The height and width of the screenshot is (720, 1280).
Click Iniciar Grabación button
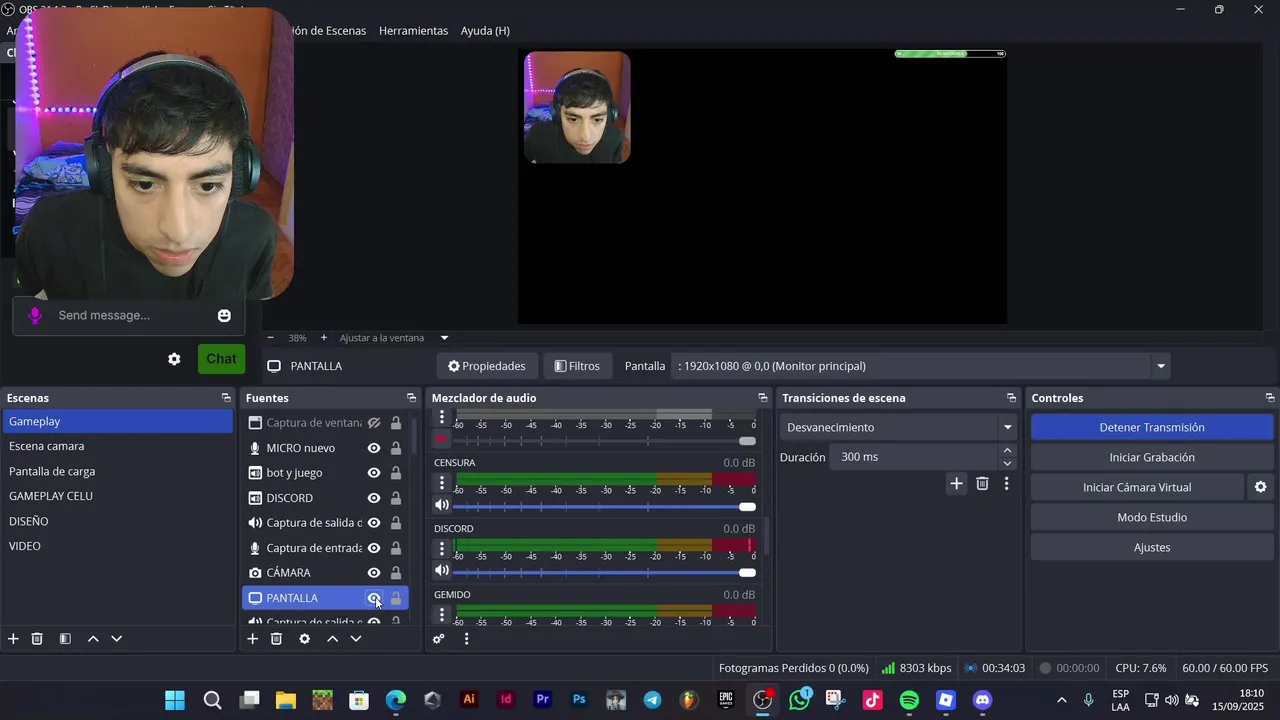(x=1152, y=457)
